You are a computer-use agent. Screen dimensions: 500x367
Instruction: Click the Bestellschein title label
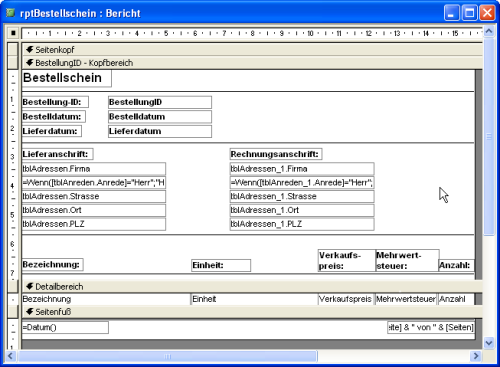point(67,78)
